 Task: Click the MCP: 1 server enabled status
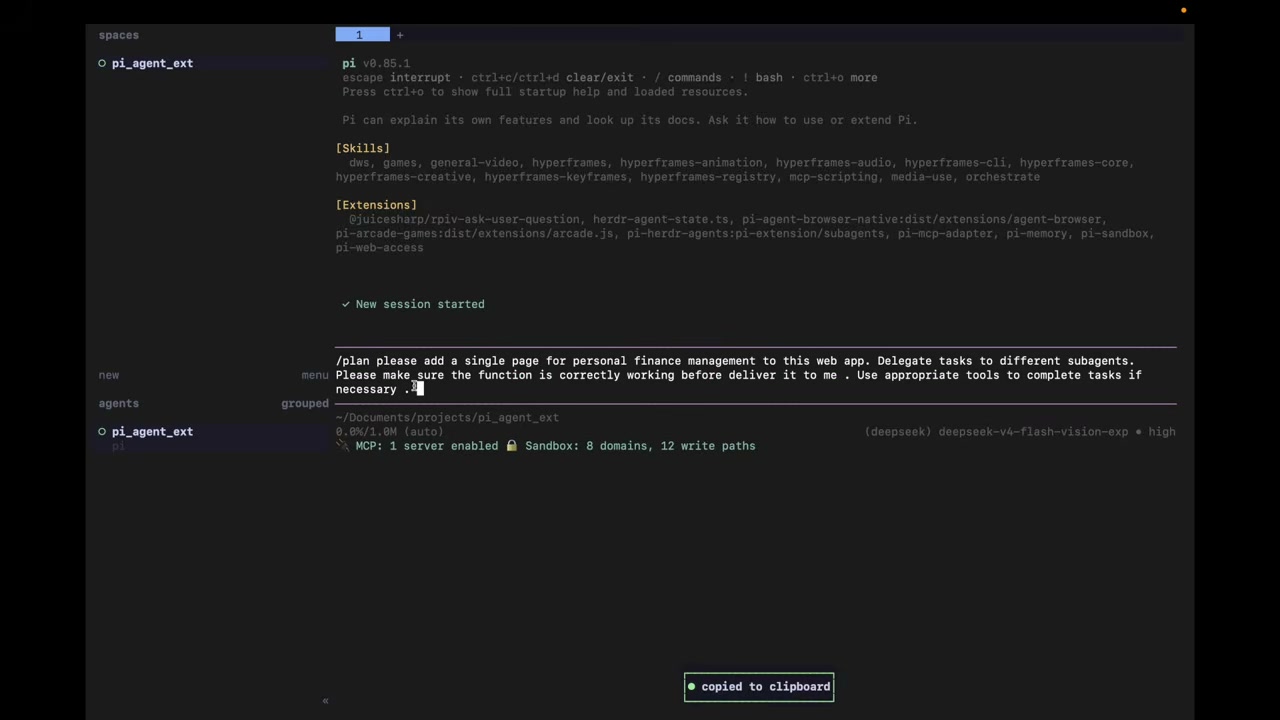point(427,446)
